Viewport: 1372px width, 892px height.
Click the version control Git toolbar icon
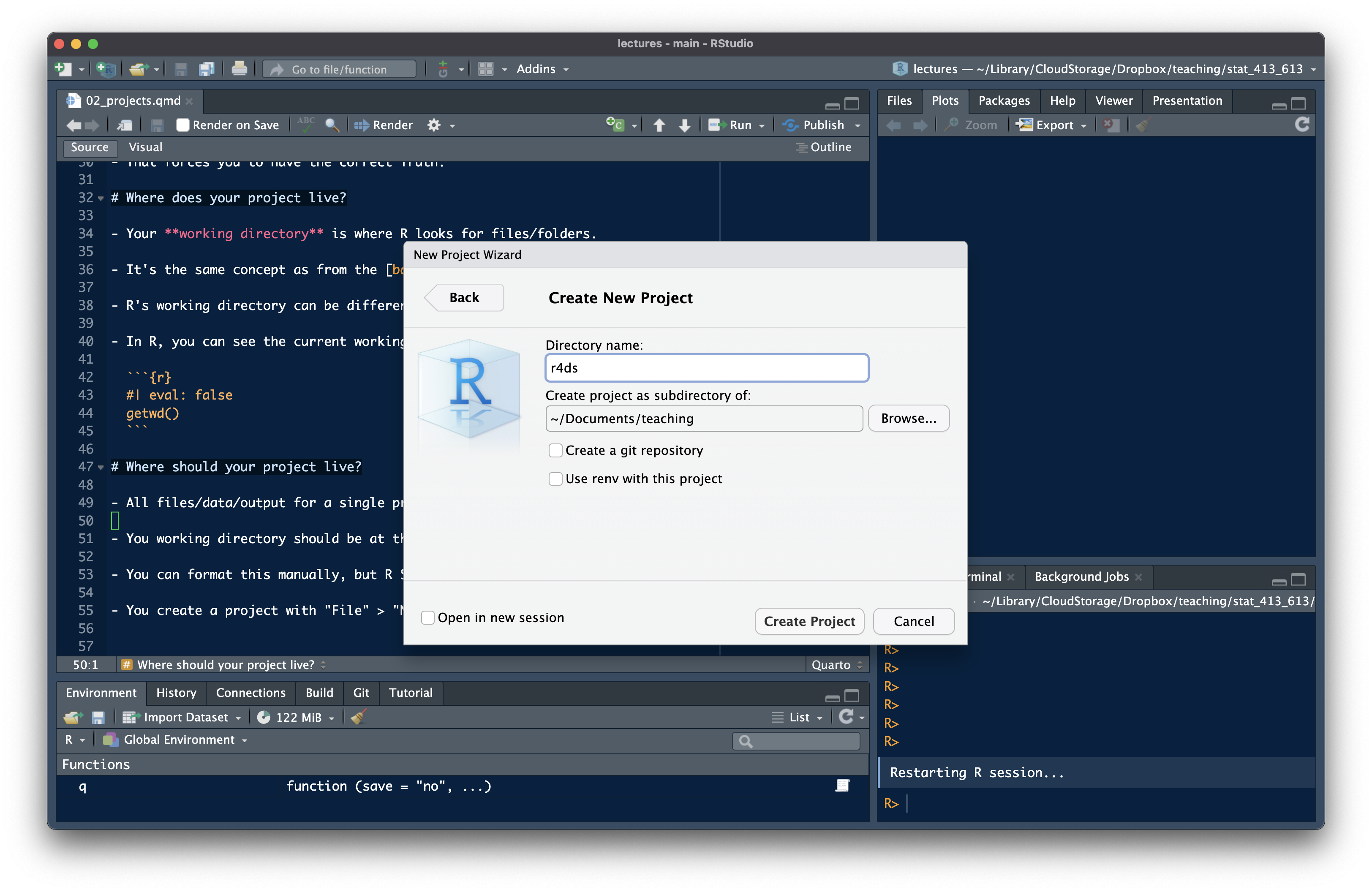click(443, 69)
